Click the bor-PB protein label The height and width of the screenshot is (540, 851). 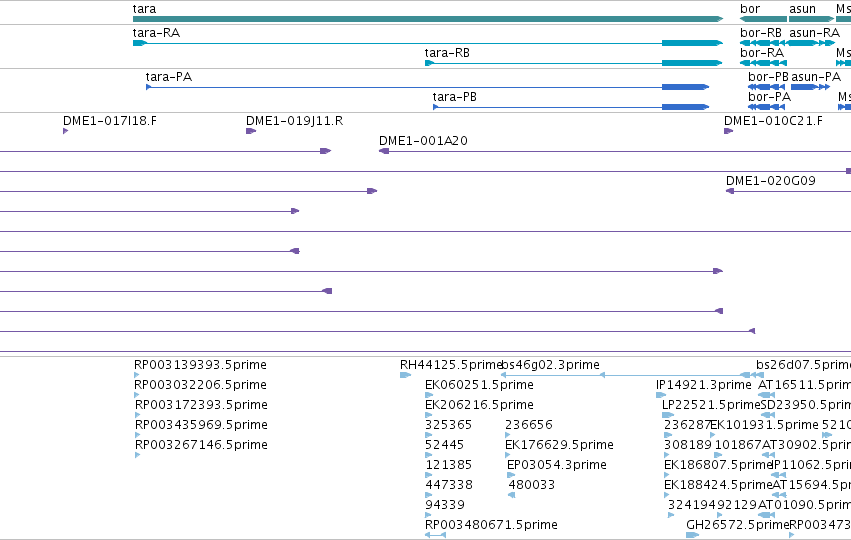click(769, 77)
